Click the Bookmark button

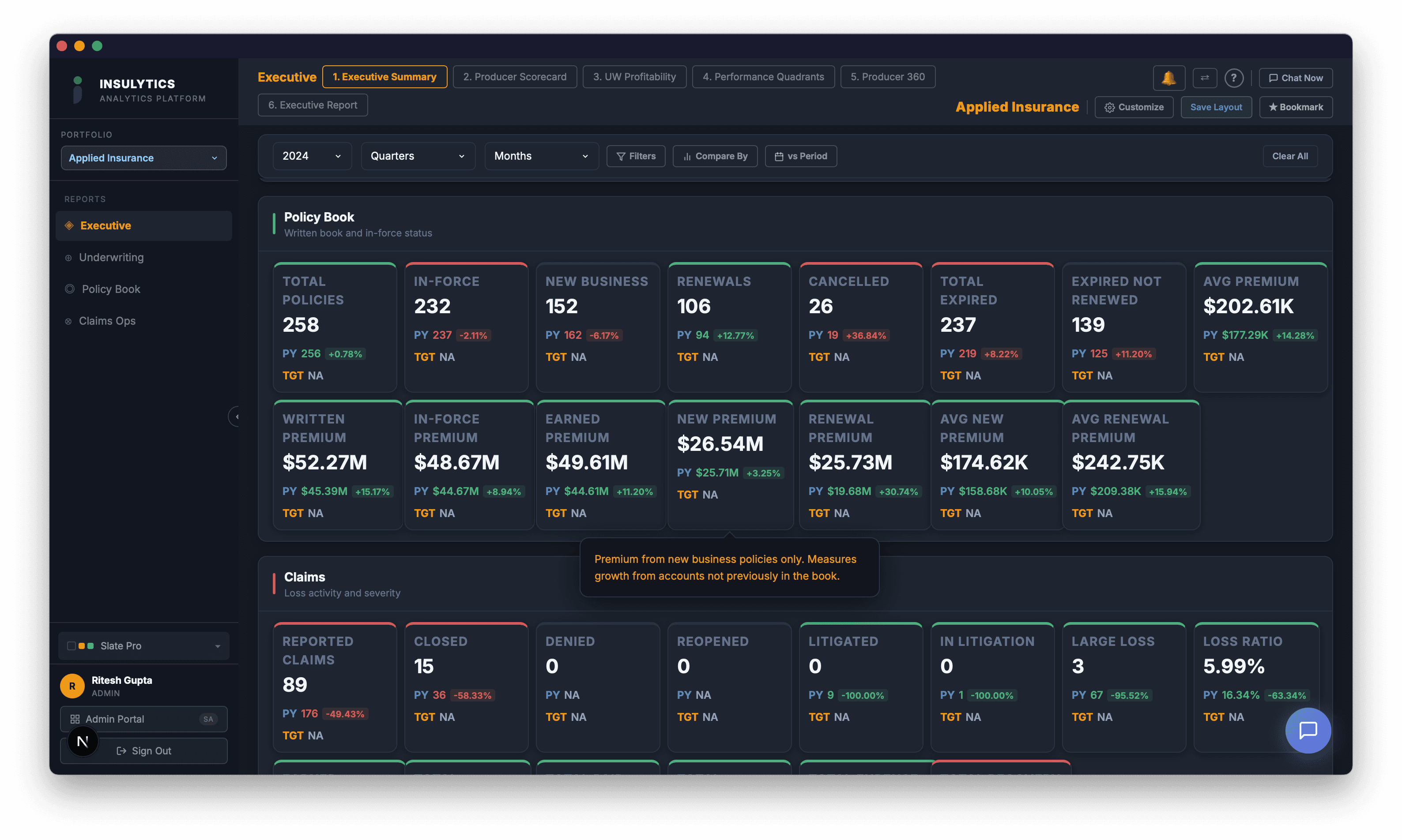pyautogui.click(x=1296, y=107)
